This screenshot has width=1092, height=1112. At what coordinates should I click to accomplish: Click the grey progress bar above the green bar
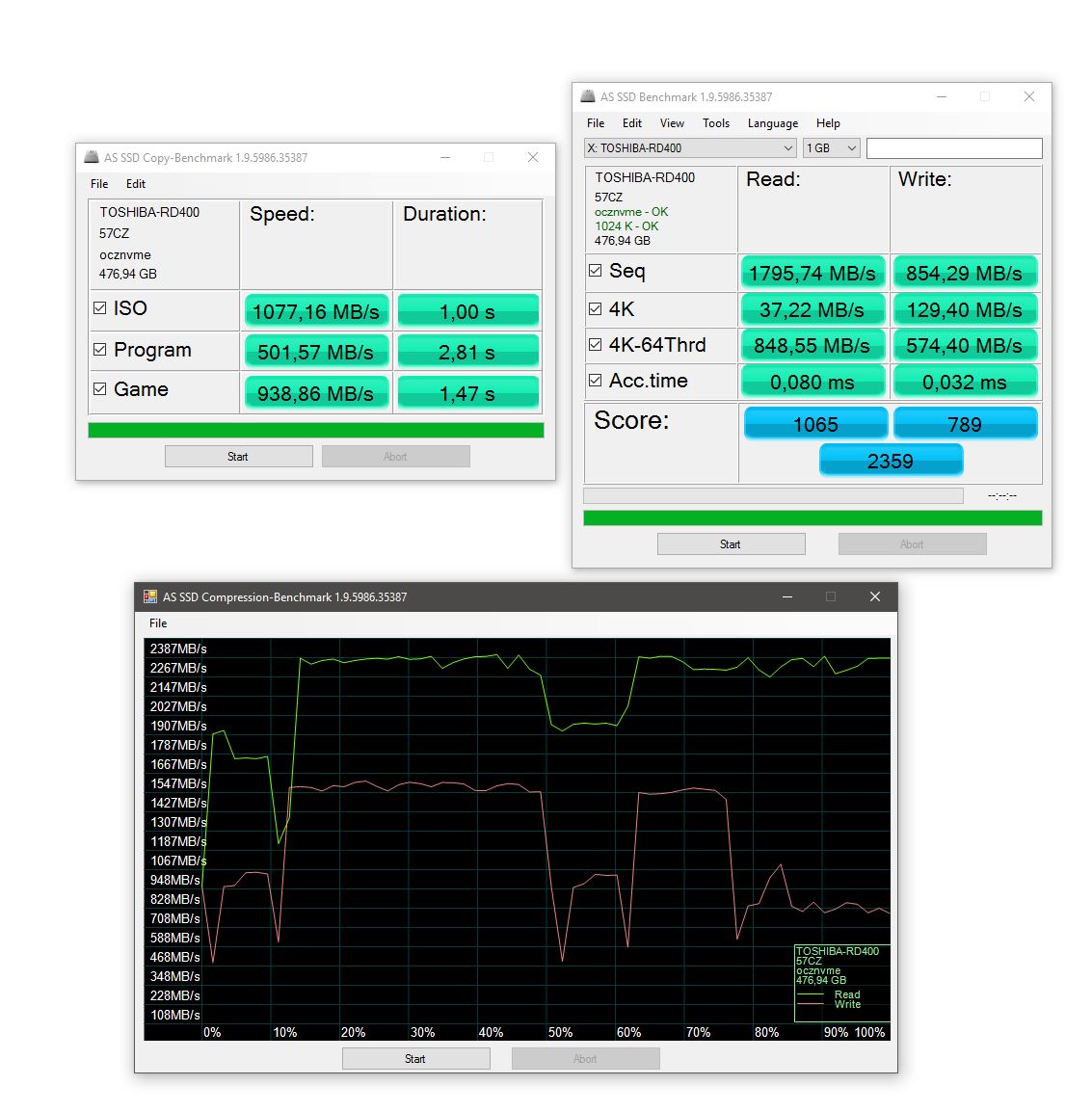pyautogui.click(x=773, y=495)
